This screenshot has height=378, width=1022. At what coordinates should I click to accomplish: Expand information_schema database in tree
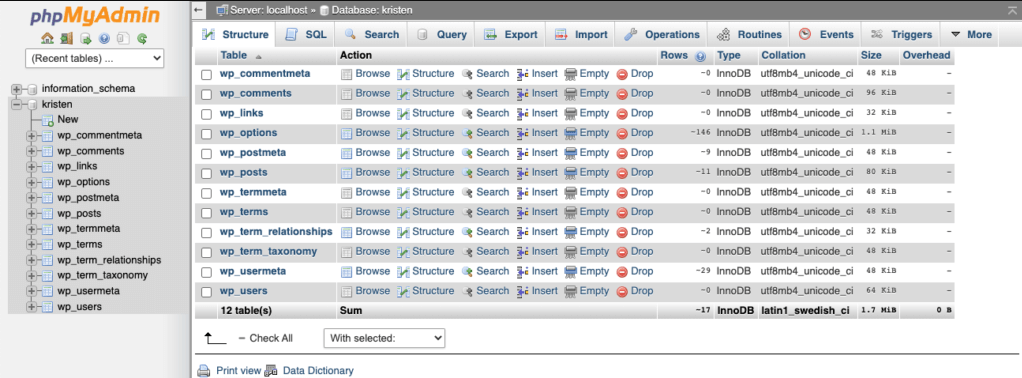tap(16, 89)
